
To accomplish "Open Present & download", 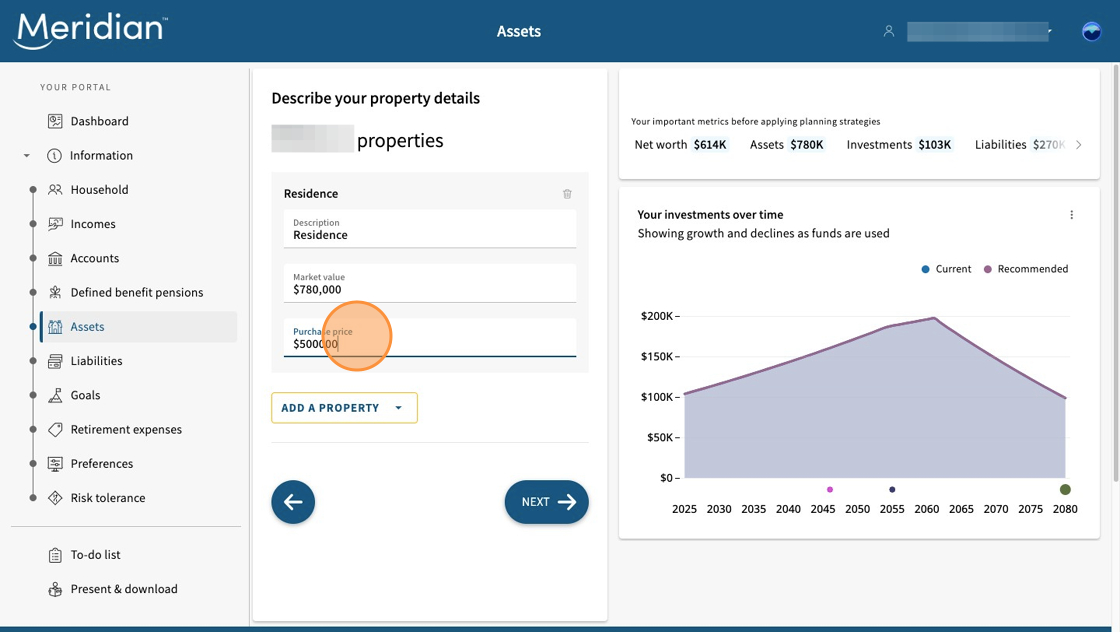I will pos(124,589).
